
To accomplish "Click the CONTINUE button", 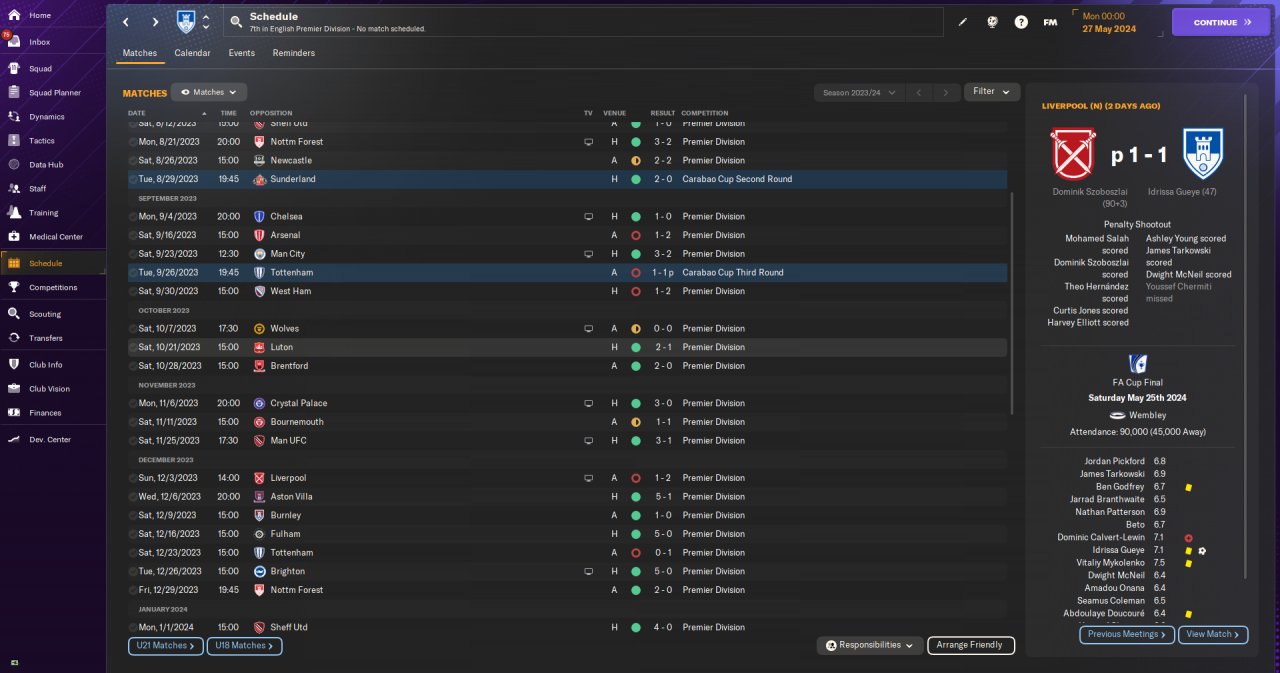I will (x=1221, y=22).
